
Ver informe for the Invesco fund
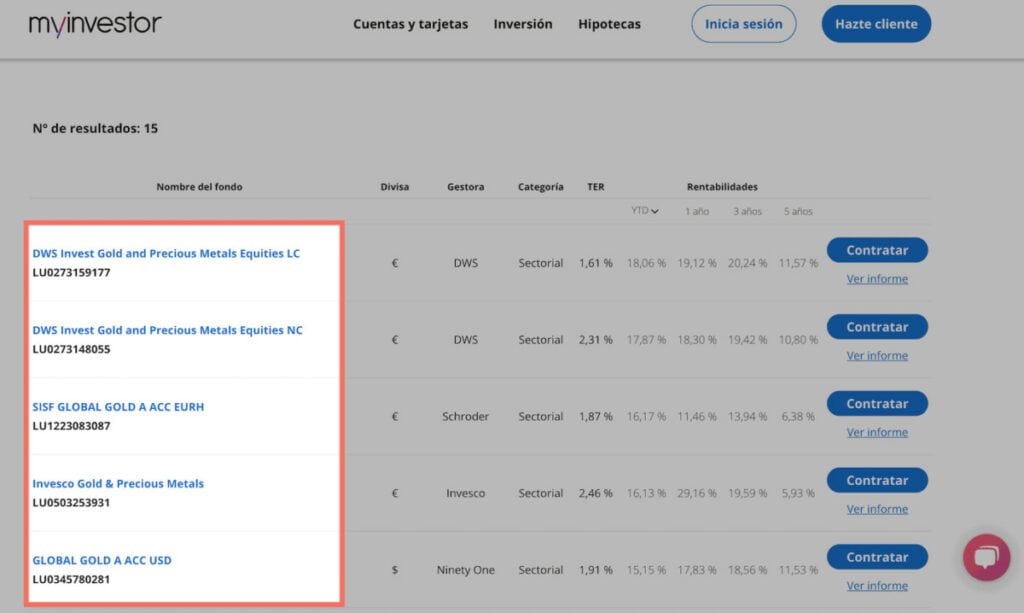coord(877,509)
